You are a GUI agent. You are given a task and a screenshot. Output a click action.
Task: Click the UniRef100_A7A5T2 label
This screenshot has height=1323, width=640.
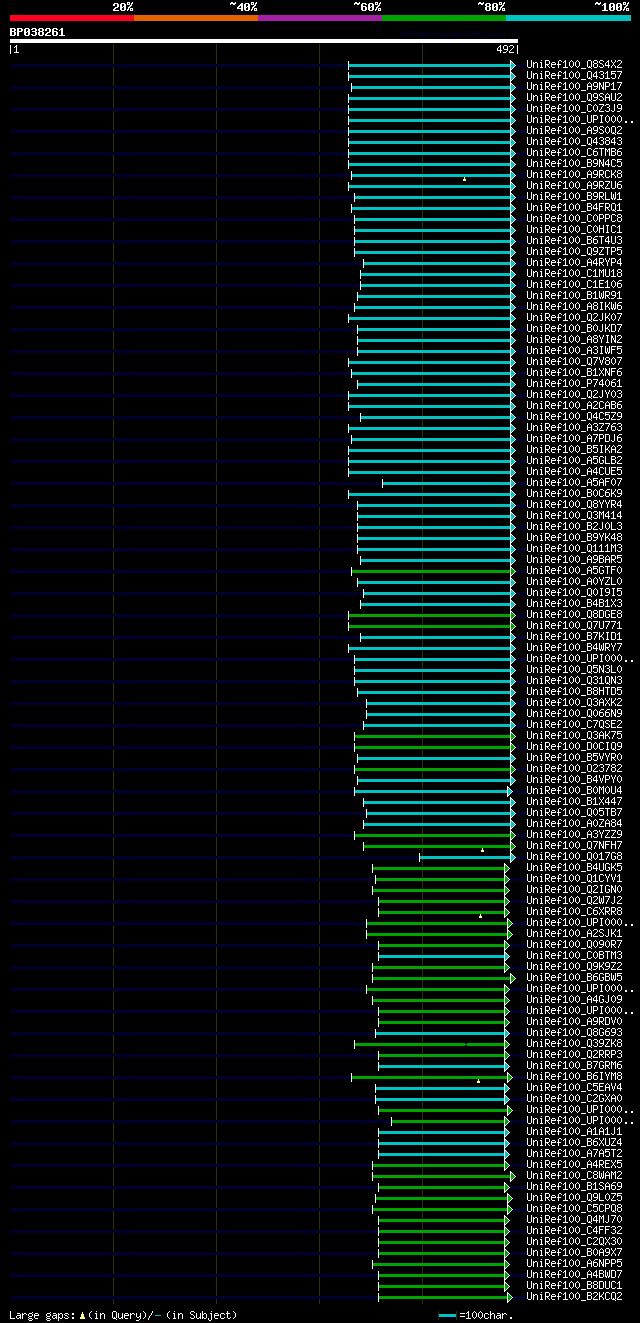(574, 1153)
